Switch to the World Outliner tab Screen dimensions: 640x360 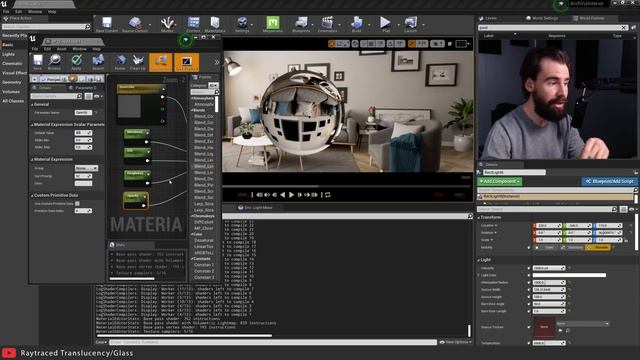[591, 18]
